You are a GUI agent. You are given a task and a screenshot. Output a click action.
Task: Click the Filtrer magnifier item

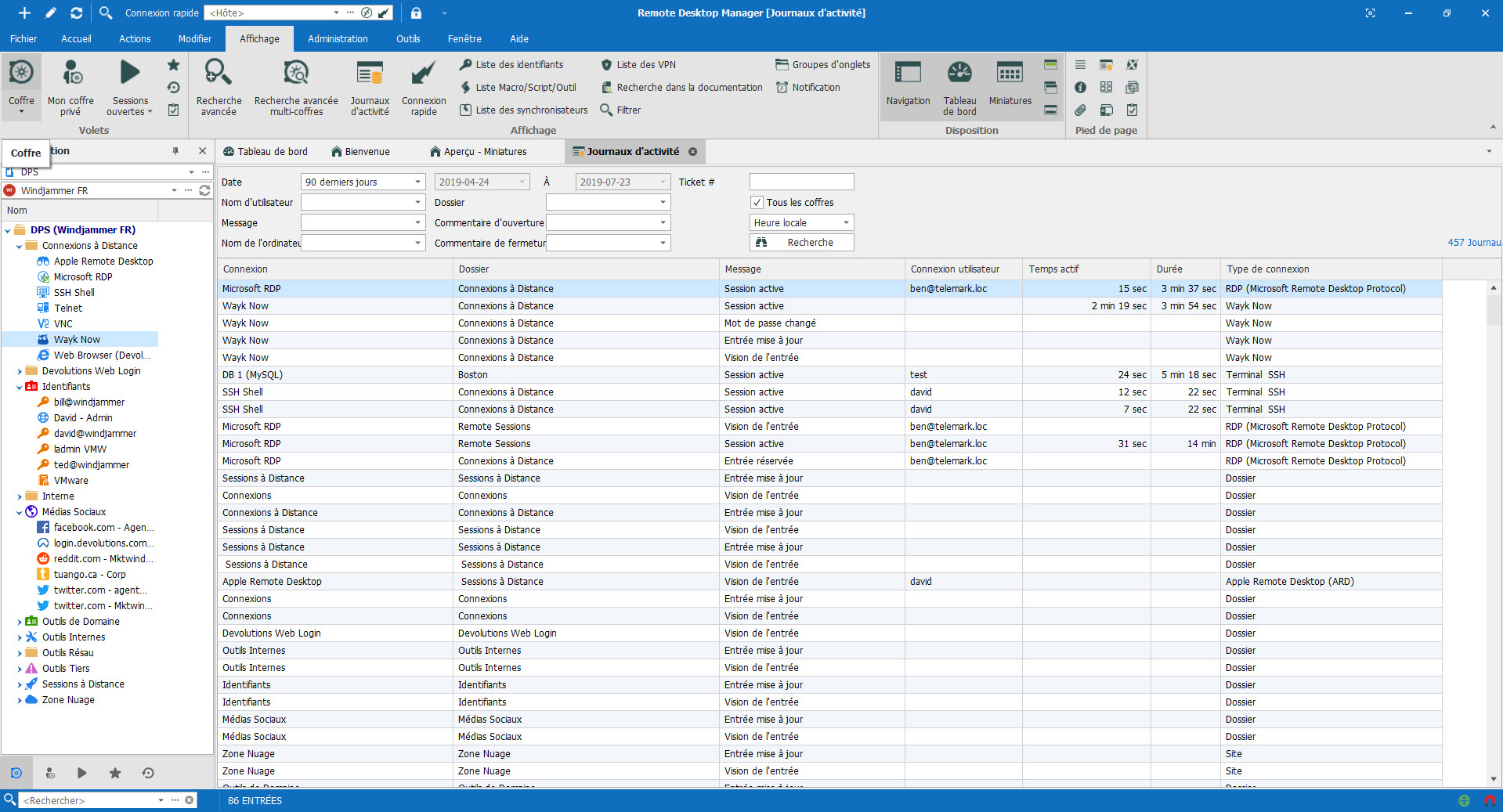click(621, 110)
